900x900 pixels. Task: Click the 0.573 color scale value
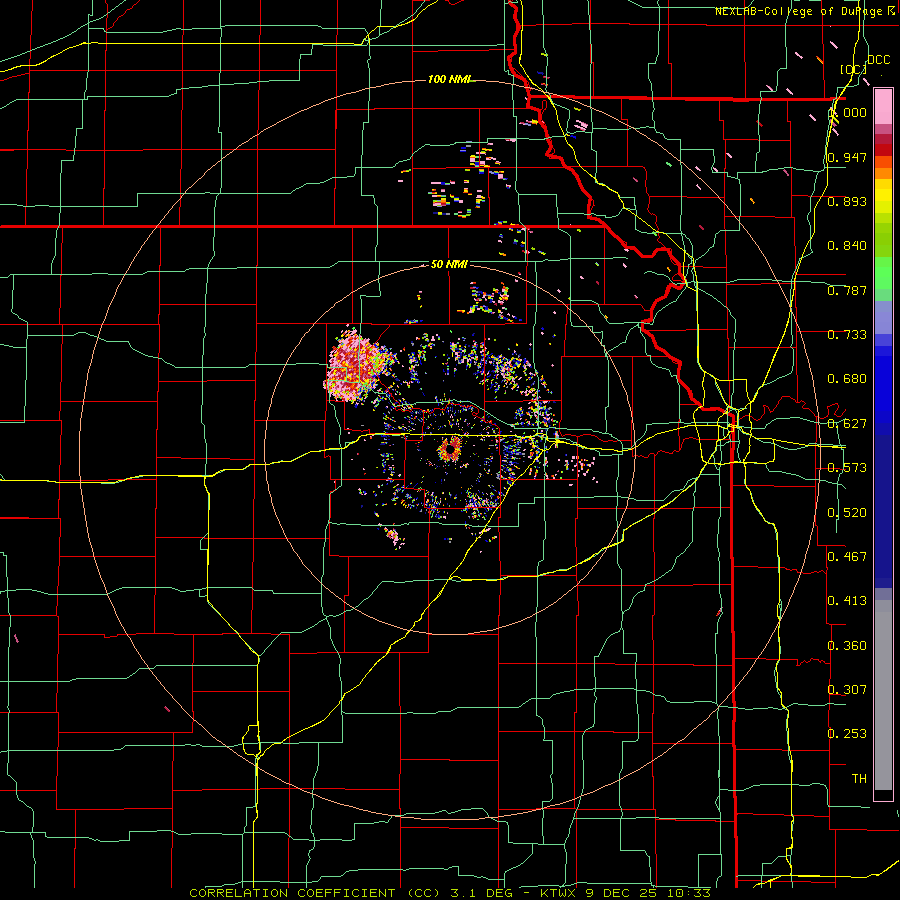[x=847, y=468]
